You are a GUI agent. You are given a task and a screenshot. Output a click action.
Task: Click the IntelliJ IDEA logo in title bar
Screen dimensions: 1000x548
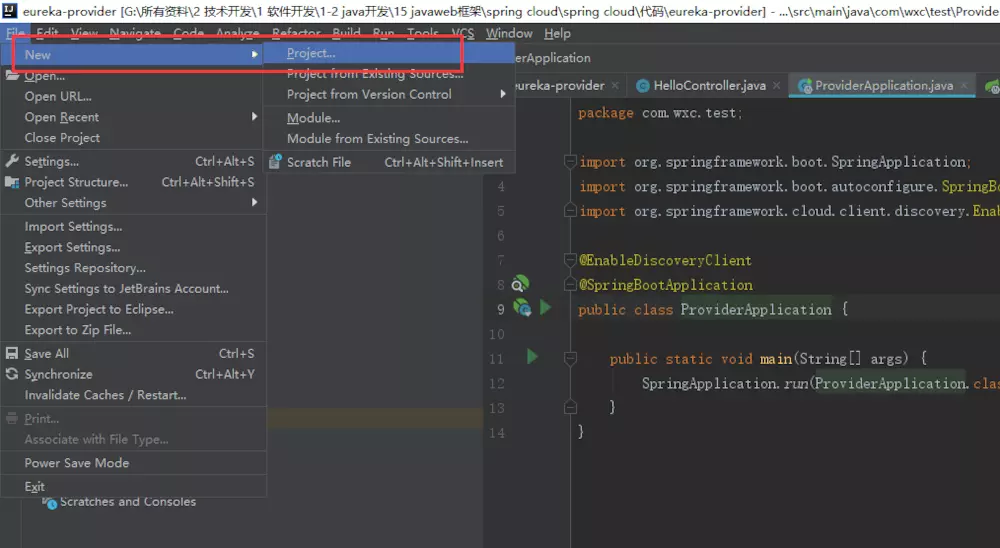(x=10, y=11)
